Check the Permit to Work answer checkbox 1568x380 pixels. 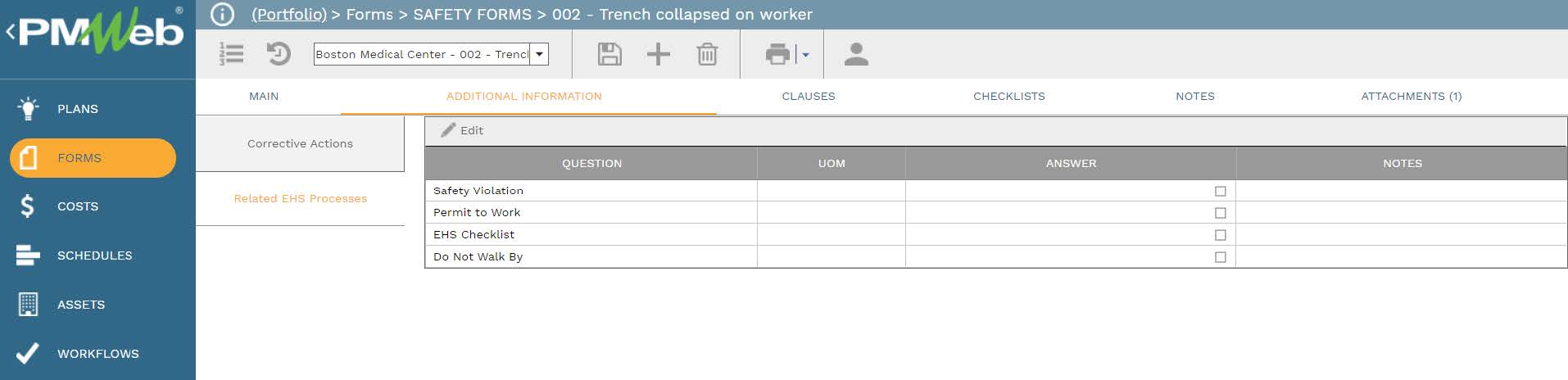click(1221, 213)
